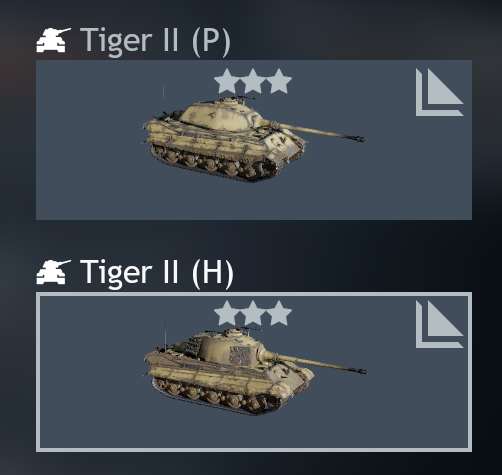This screenshot has height=475, width=502.
Task: Click the turret of the Tiger II (H) model
Action: pyautogui.click(x=230, y=348)
